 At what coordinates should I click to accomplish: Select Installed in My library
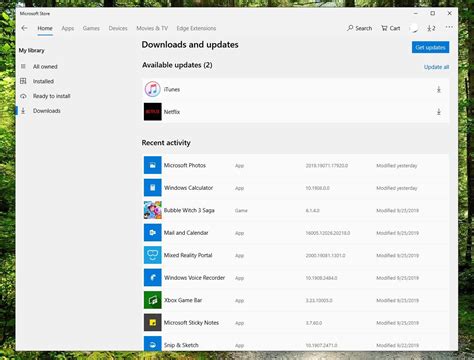pos(43,81)
